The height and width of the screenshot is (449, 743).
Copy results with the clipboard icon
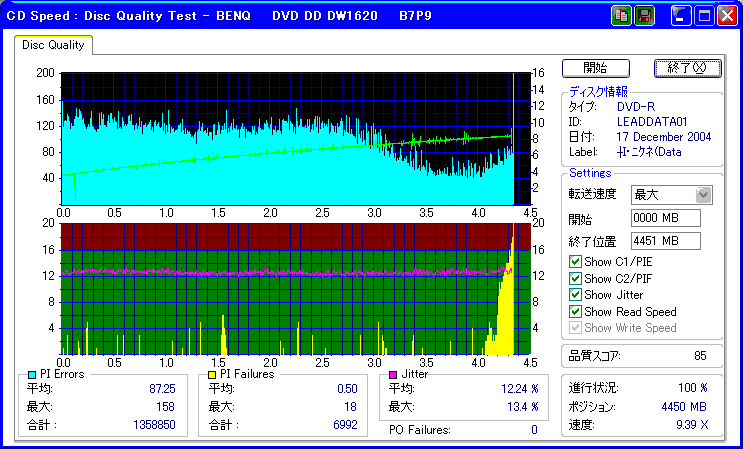(x=621, y=16)
